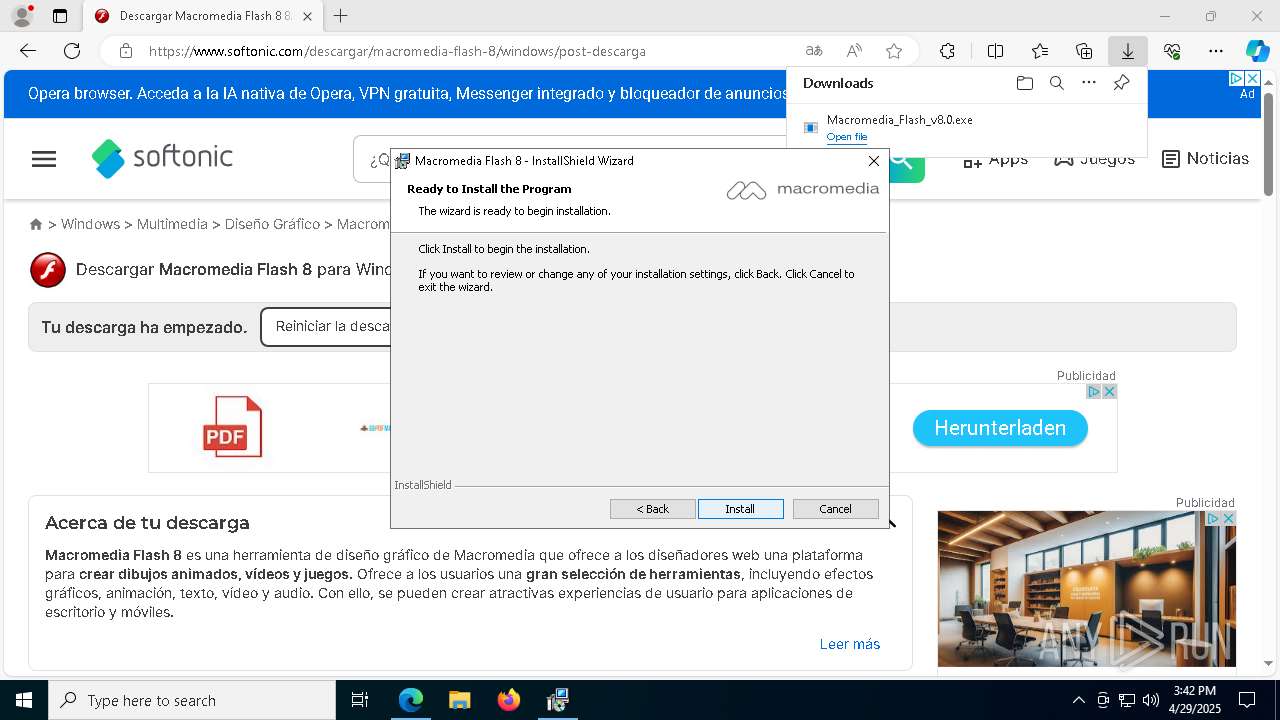Open Favorites list icon
The image size is (1280, 720).
(x=1040, y=51)
